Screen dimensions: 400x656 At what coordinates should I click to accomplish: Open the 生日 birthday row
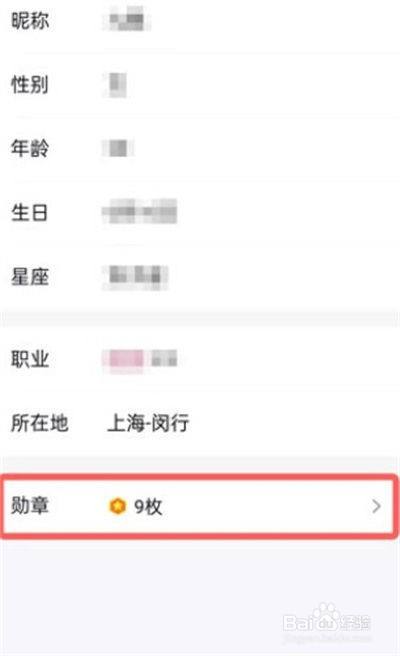click(x=200, y=212)
